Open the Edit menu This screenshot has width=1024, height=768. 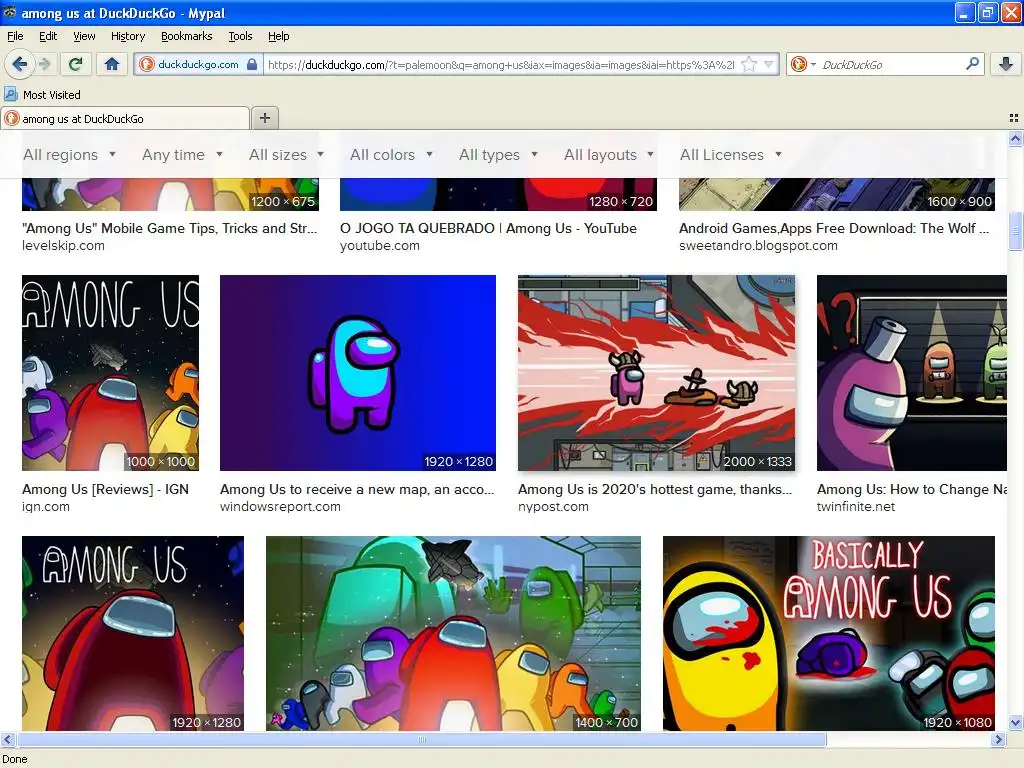tap(48, 36)
